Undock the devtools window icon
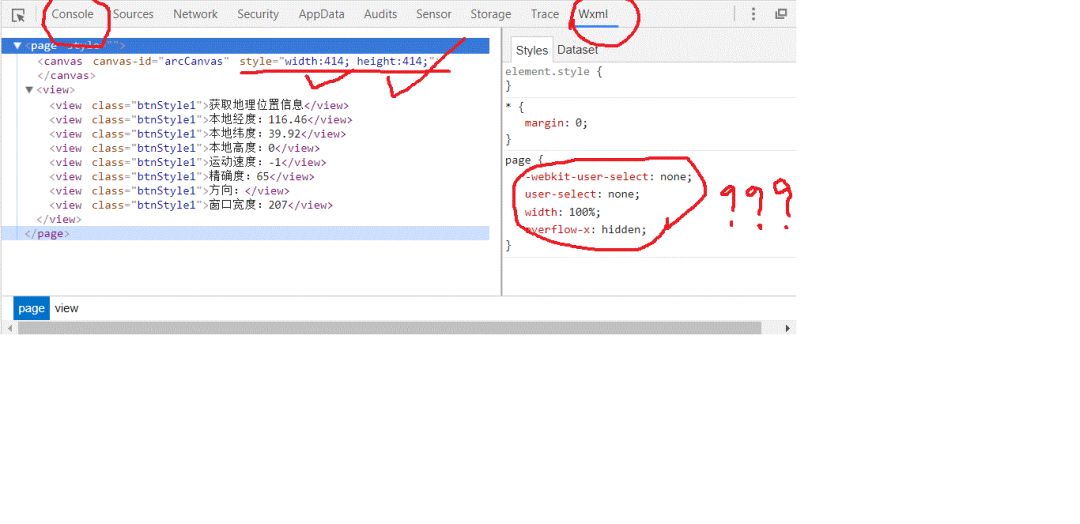The height and width of the screenshot is (524, 1080). pos(780,14)
